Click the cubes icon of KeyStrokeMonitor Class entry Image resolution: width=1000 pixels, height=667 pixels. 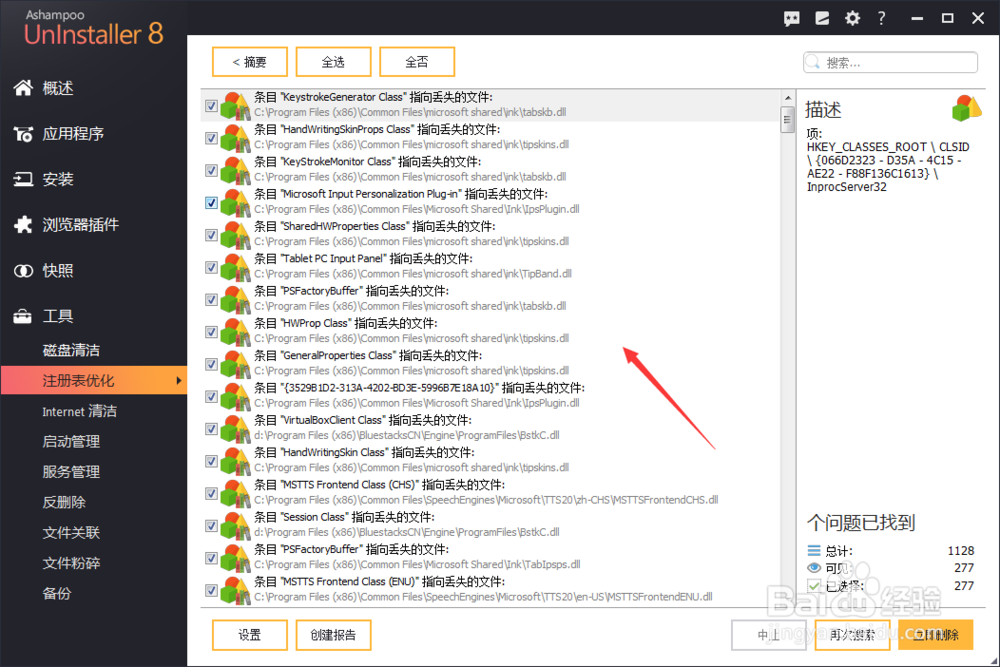(x=235, y=171)
